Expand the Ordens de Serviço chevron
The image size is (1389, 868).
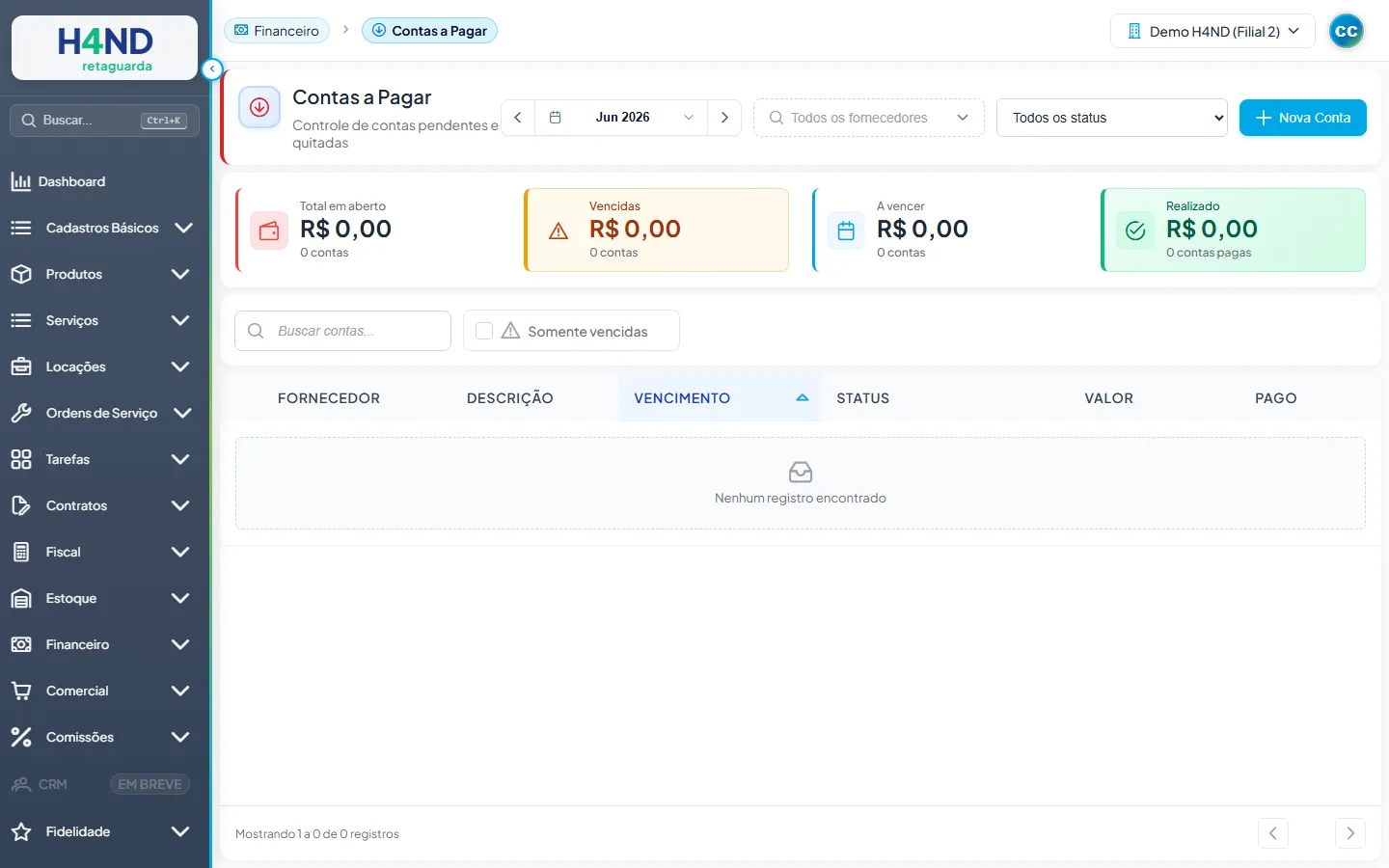click(x=182, y=413)
